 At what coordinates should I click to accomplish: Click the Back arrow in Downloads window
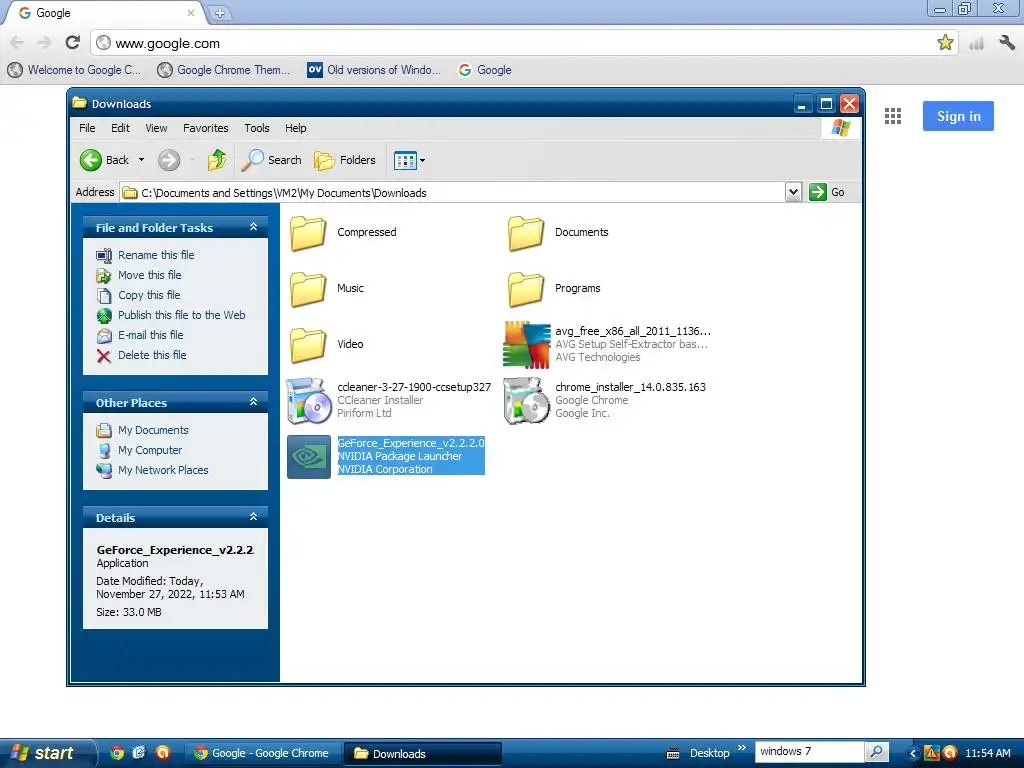point(91,160)
